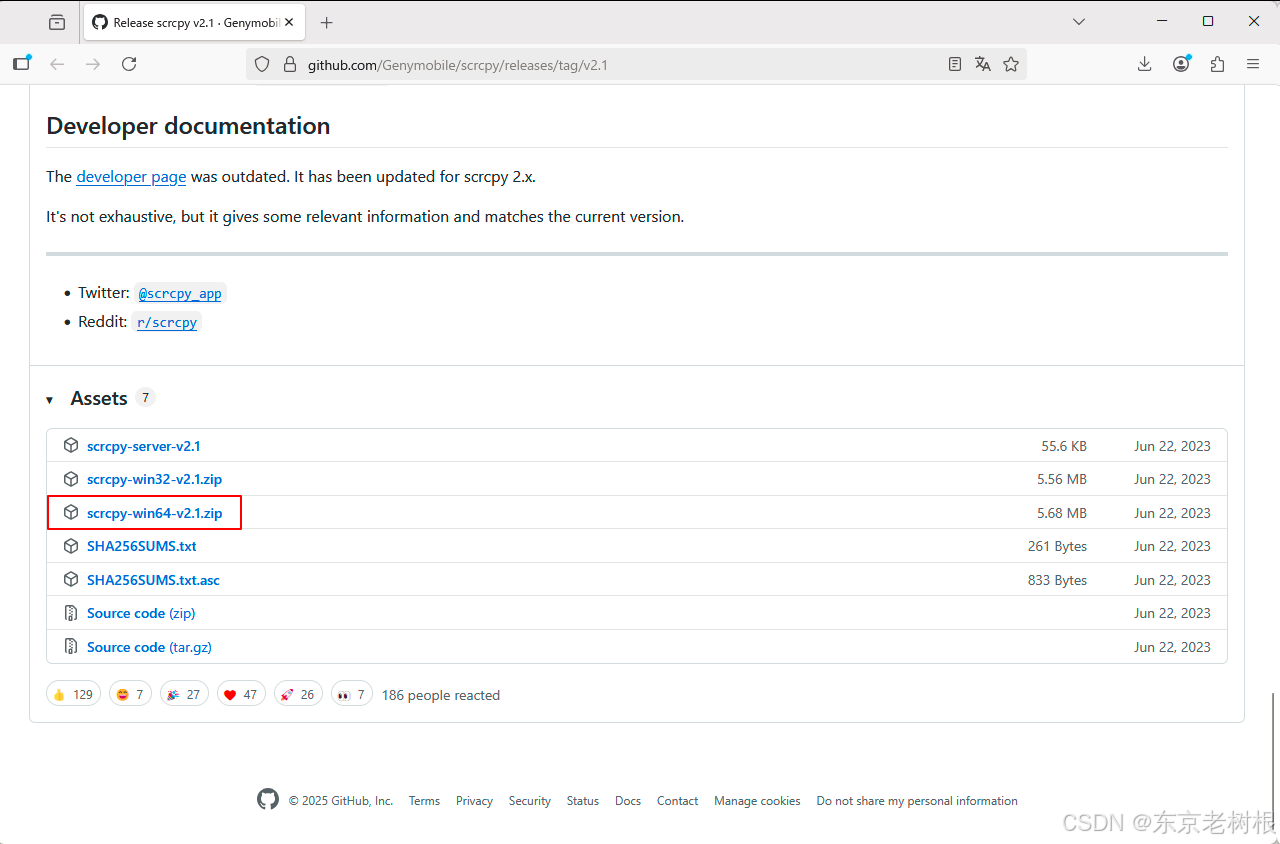Toggle the eyes reaction with 7

point(351,694)
